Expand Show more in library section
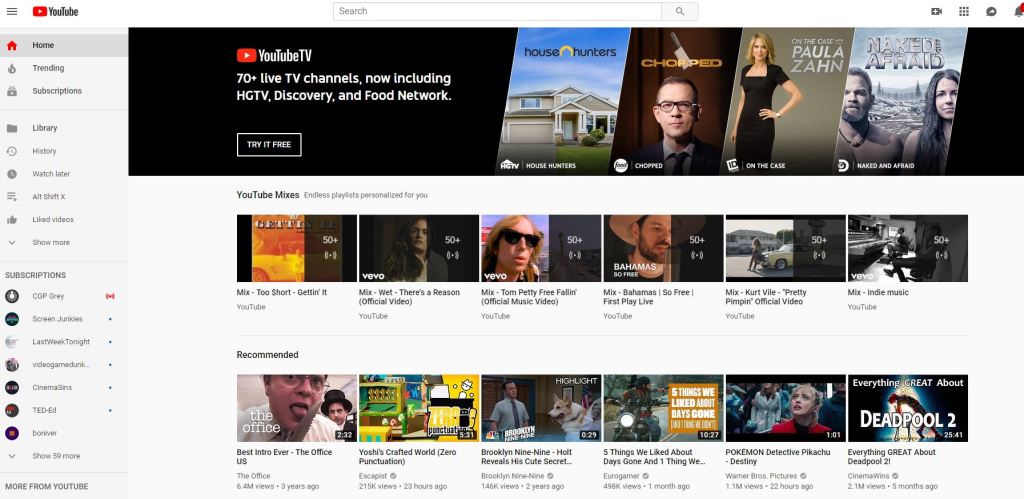 point(51,243)
